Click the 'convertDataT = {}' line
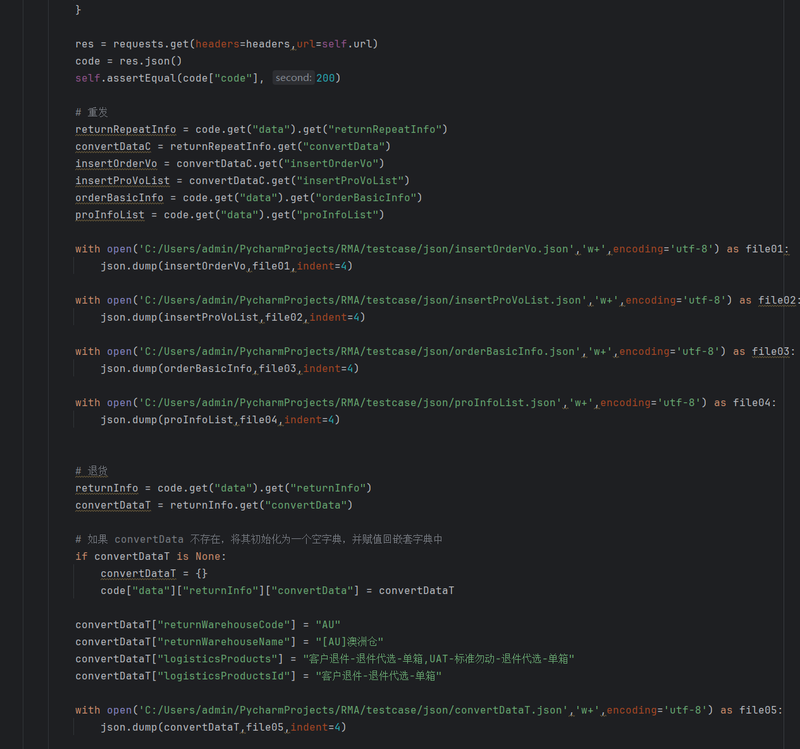Viewport: 800px width, 749px height. pos(154,573)
